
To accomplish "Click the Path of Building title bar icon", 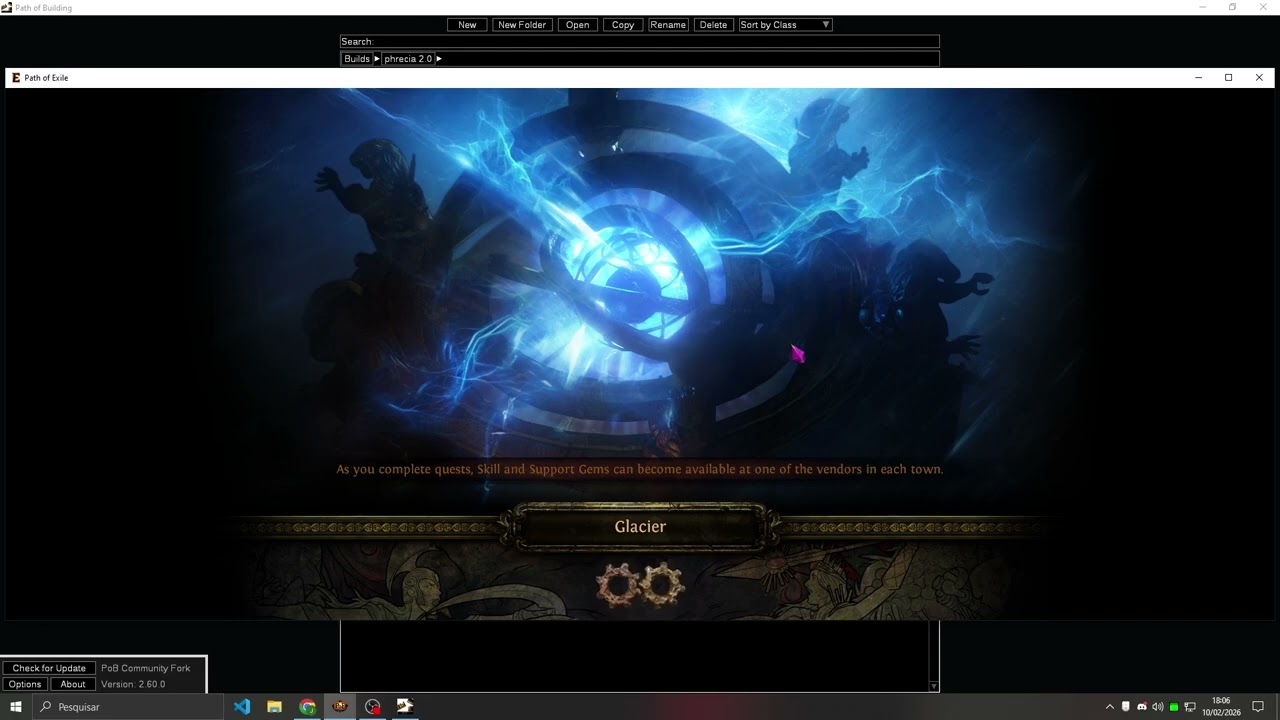I will coord(7,8).
